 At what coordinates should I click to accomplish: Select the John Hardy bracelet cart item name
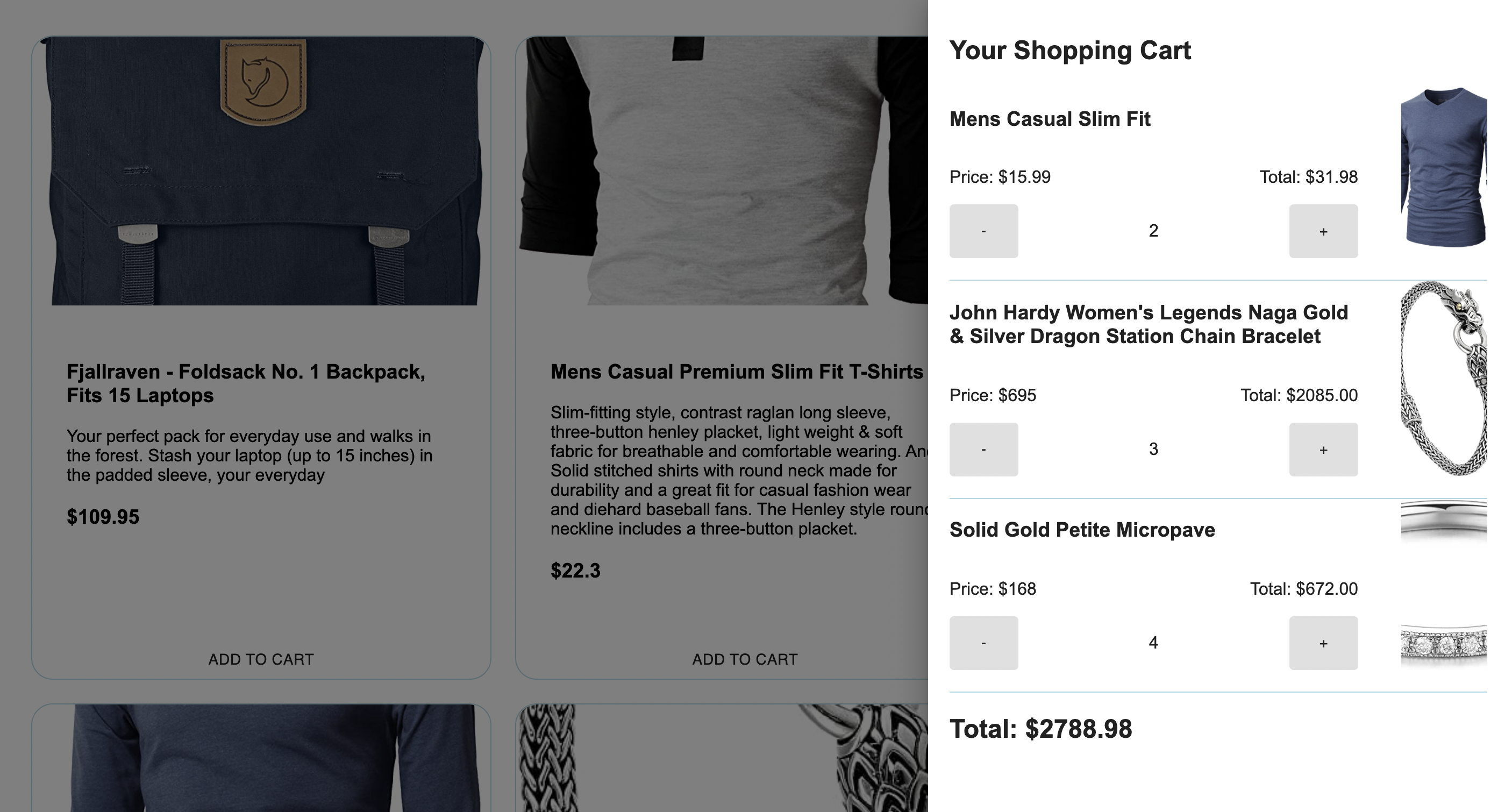pos(1149,324)
